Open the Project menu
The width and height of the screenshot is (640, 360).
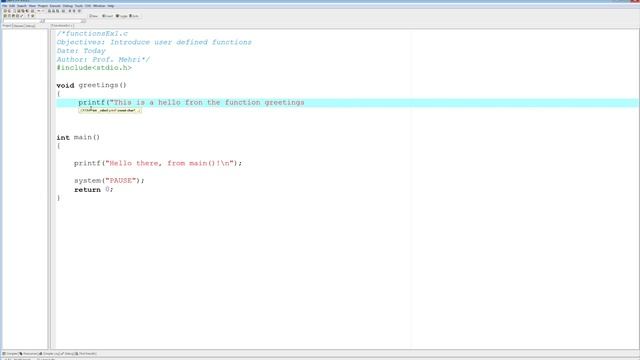[43, 6]
